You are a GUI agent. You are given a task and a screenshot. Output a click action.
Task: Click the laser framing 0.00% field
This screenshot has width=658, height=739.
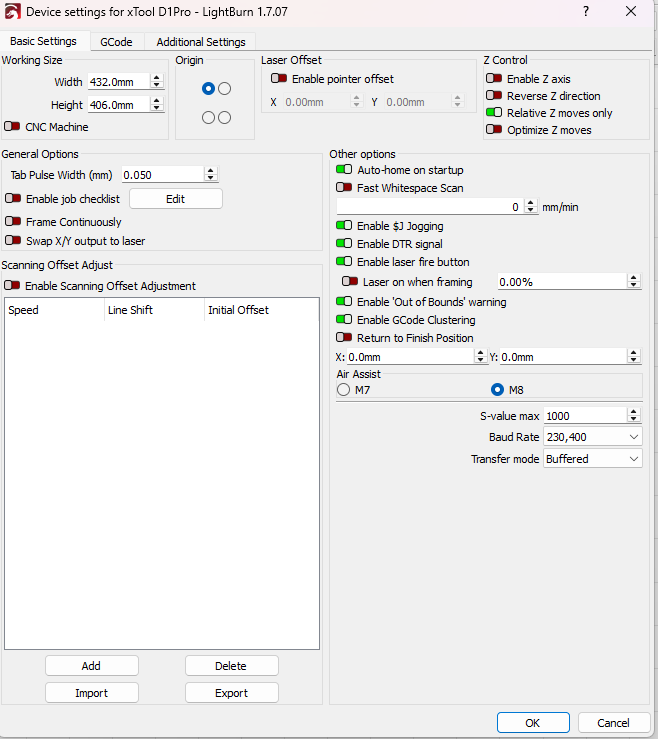[x=563, y=282]
